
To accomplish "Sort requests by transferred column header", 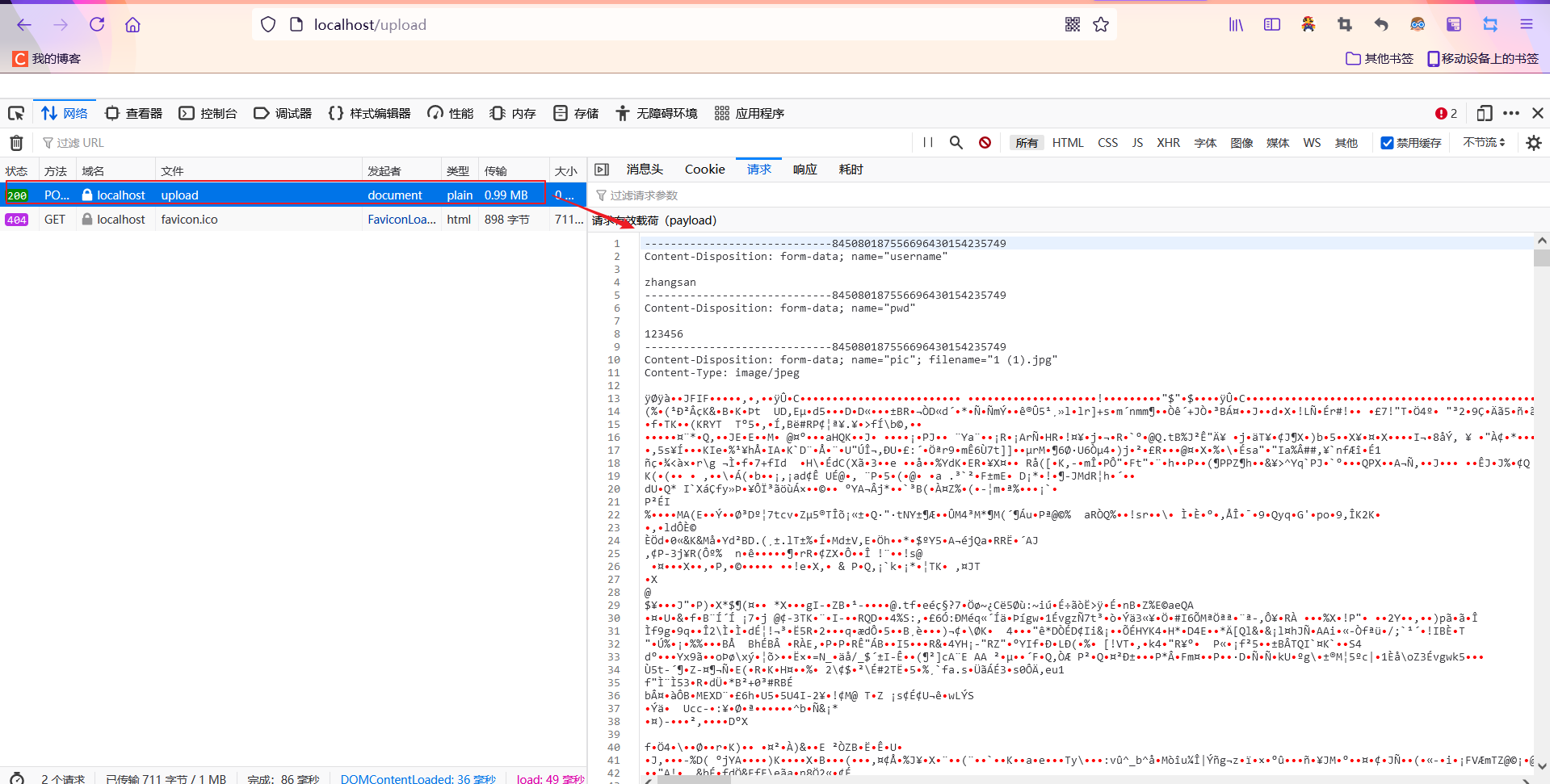I will coord(514,171).
